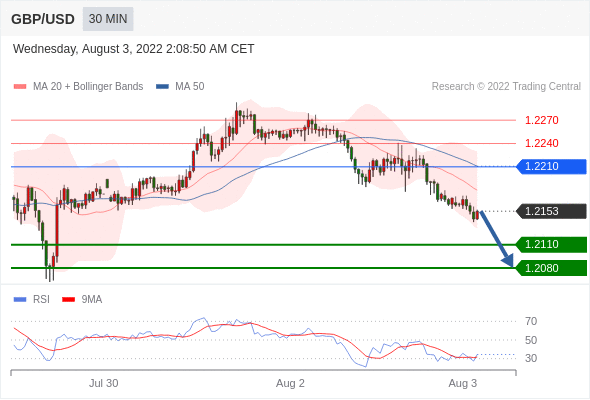The height and width of the screenshot is (400, 590).
Task: Toggle the RSI legend label
Action: 41,300
